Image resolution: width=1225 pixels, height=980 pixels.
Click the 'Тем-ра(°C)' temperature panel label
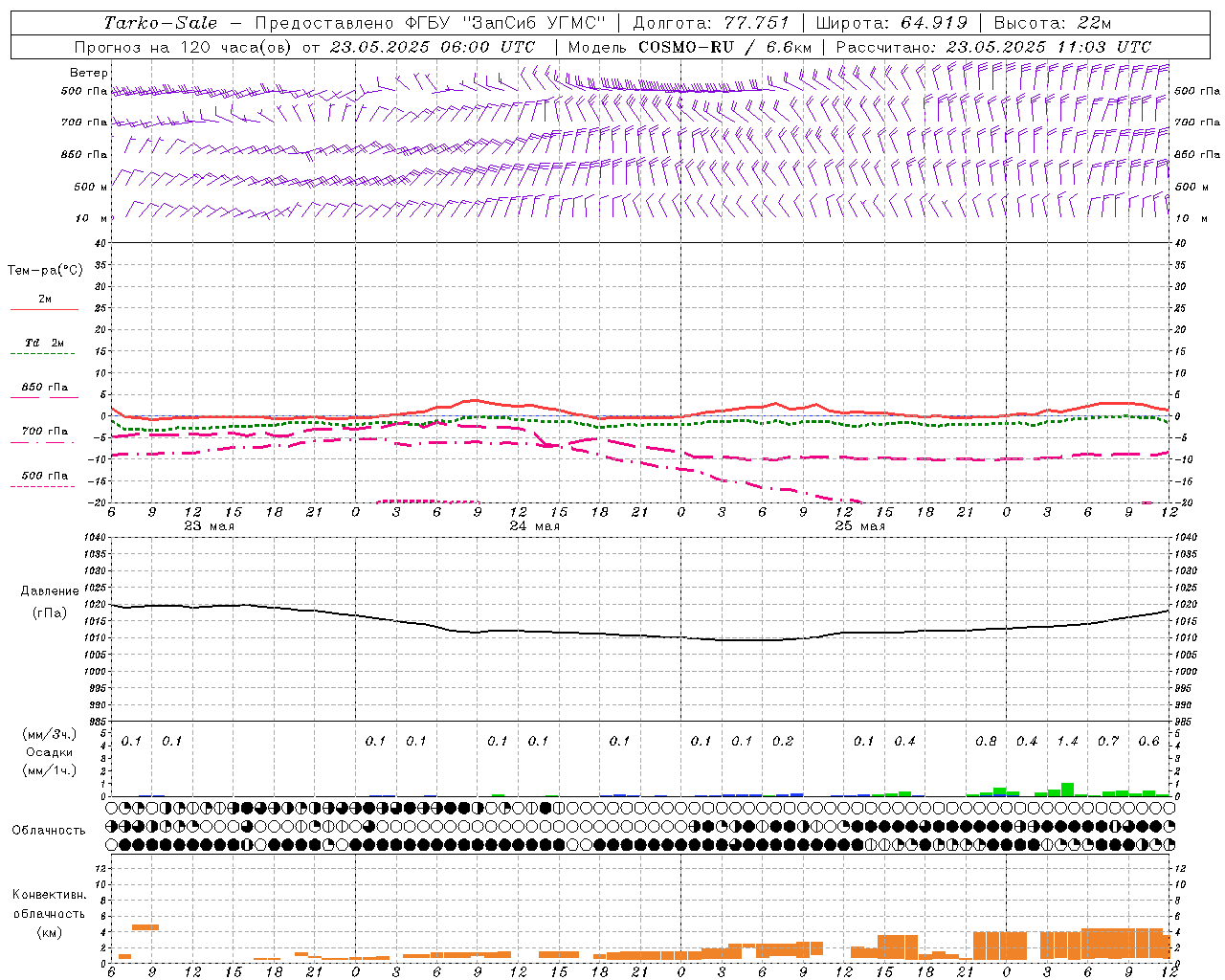click(x=45, y=271)
